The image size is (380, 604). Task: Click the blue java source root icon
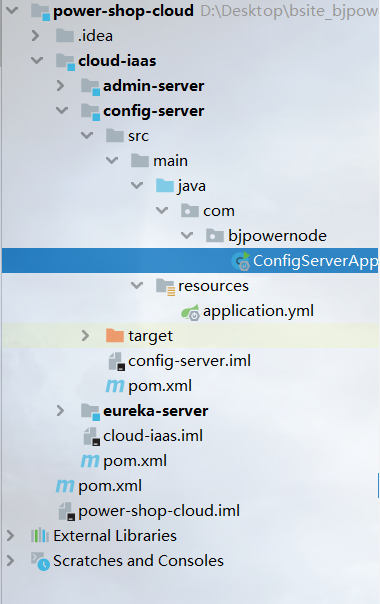click(x=165, y=186)
